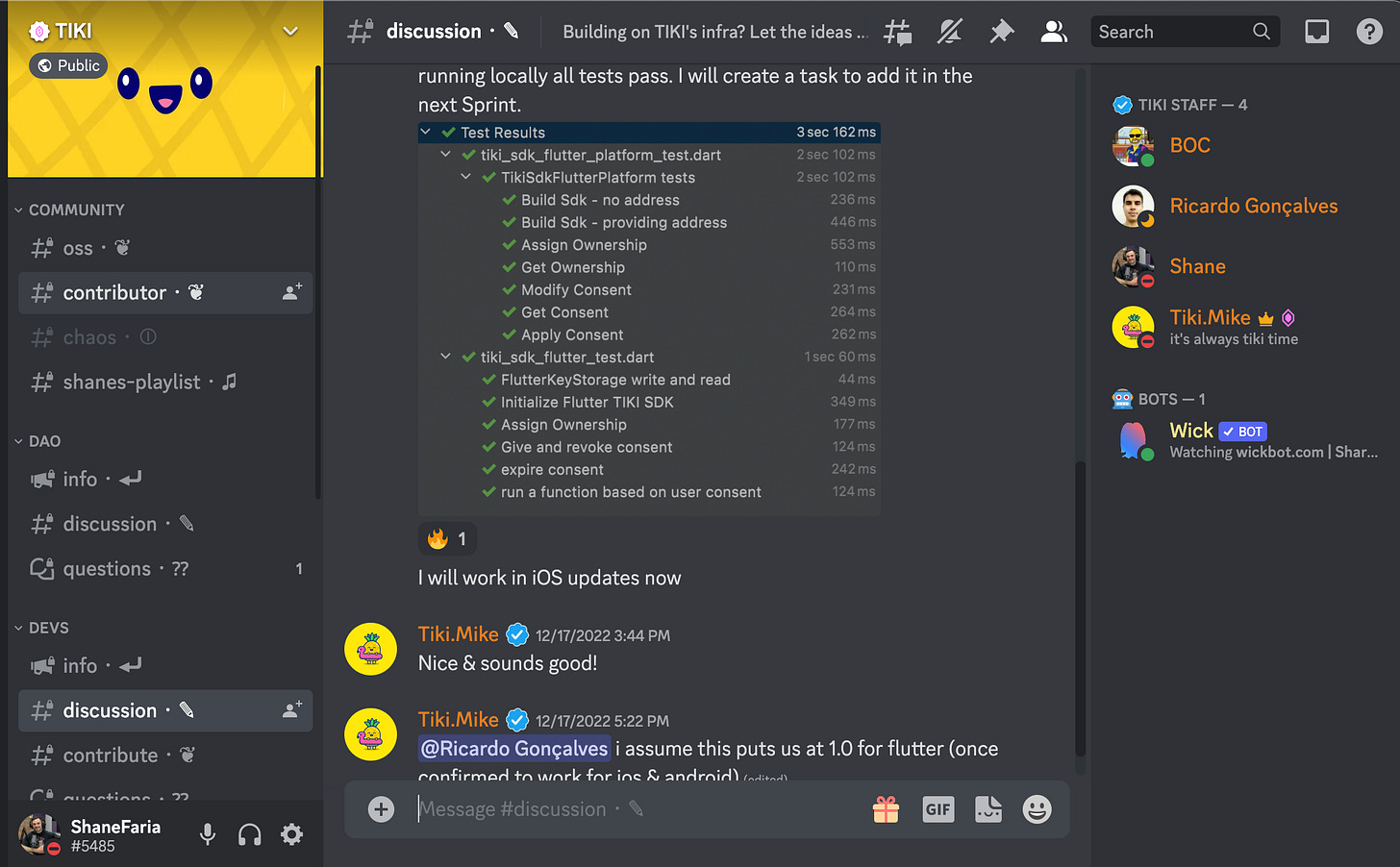The image size is (1400, 867).
Task: Click the #discussion channel title
Action: pos(434,32)
